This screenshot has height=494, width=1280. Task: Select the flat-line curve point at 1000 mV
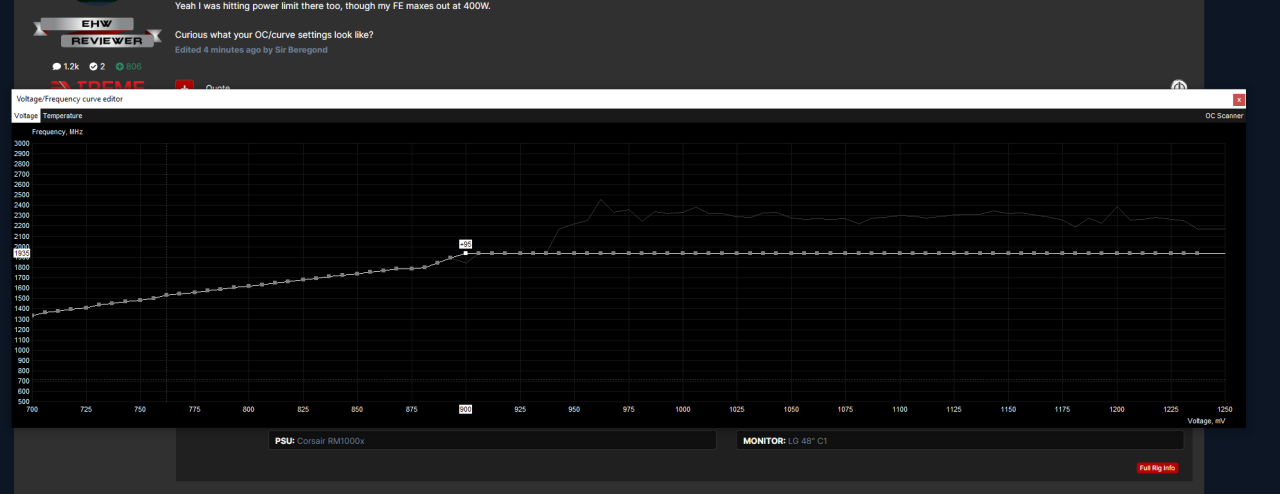point(682,253)
